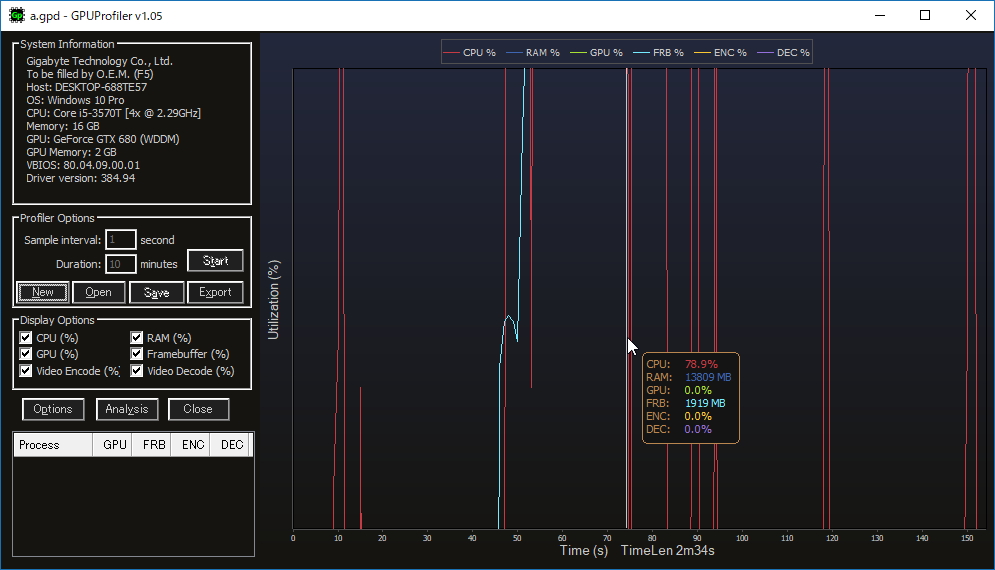This screenshot has height=570, width=995.
Task: Click the ENC % legend entry
Action: pos(720,53)
